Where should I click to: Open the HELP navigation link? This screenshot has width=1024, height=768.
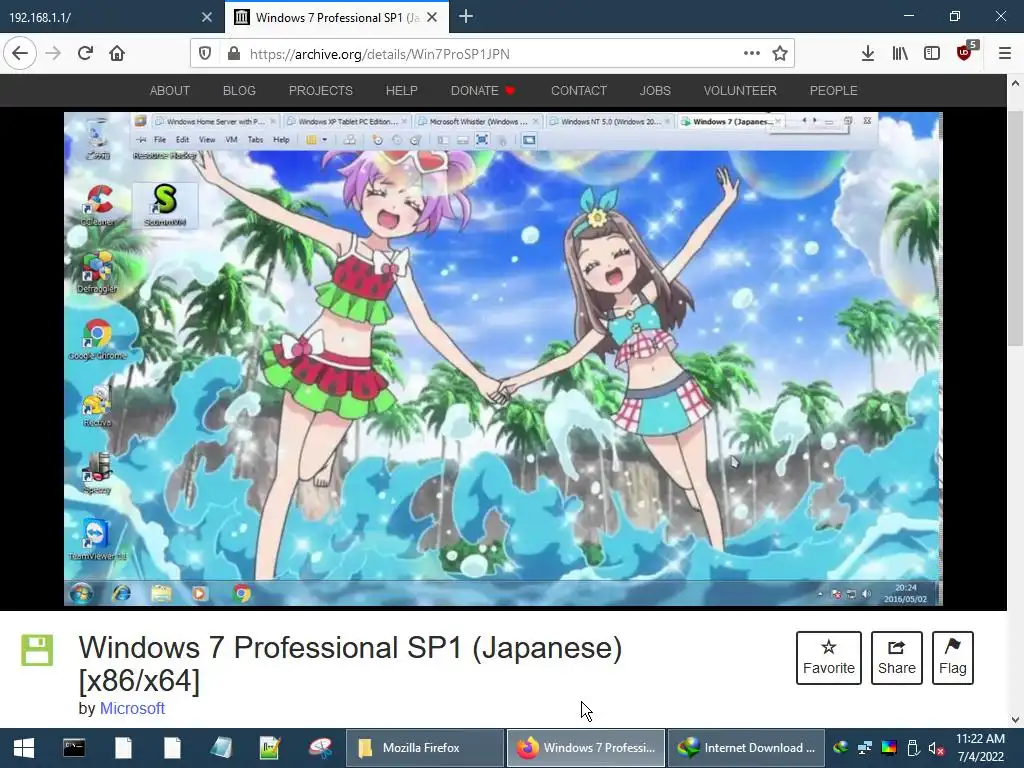(402, 91)
